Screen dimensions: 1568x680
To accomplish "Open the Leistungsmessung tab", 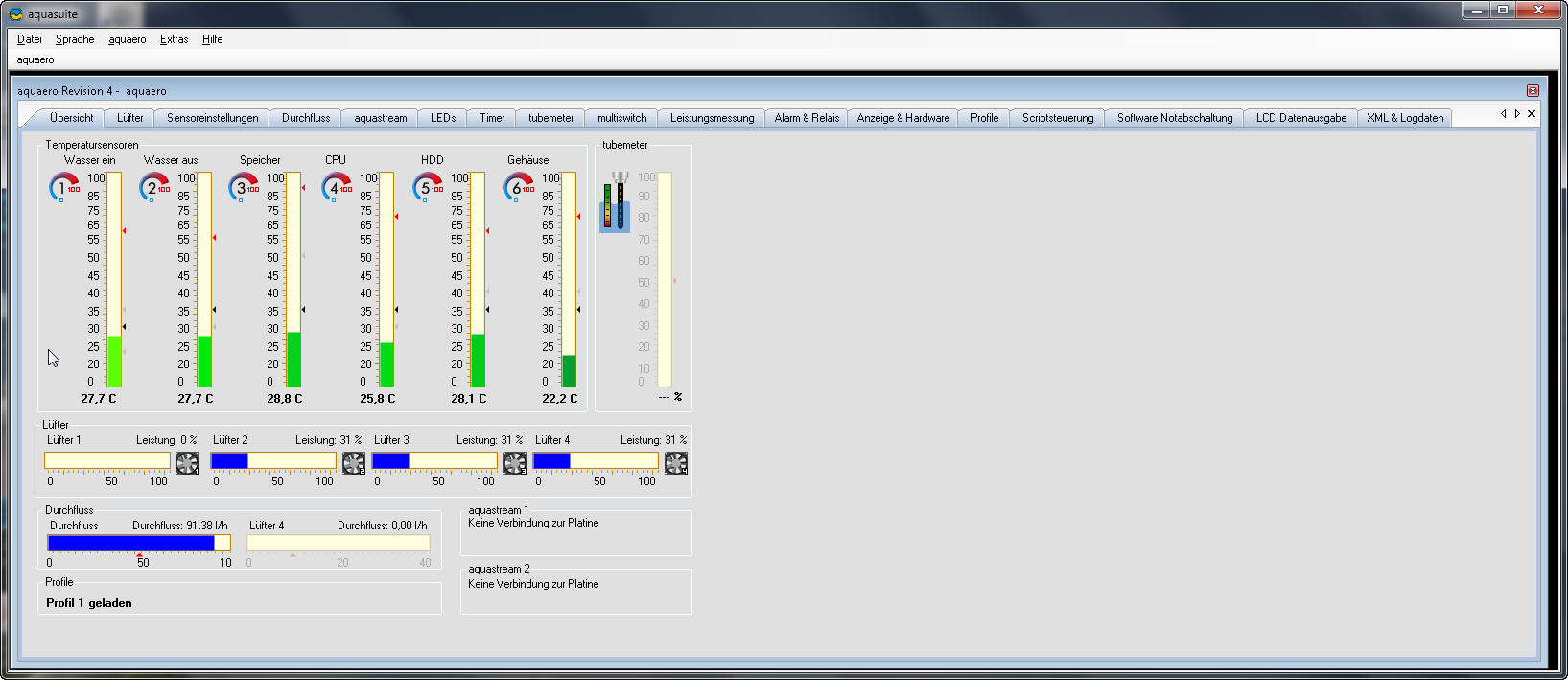I will 712,118.
